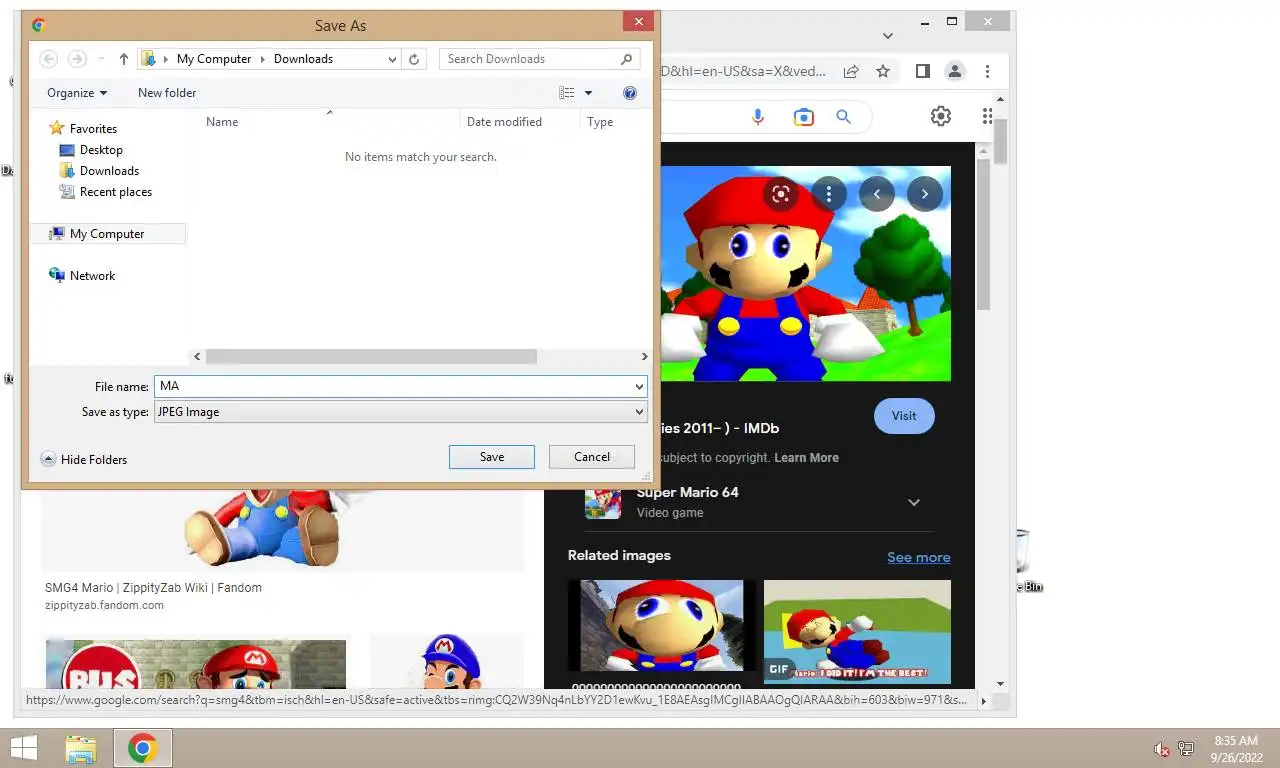This screenshot has width=1280, height=768.
Task: Select Network in navigation pane
Action: [92, 276]
